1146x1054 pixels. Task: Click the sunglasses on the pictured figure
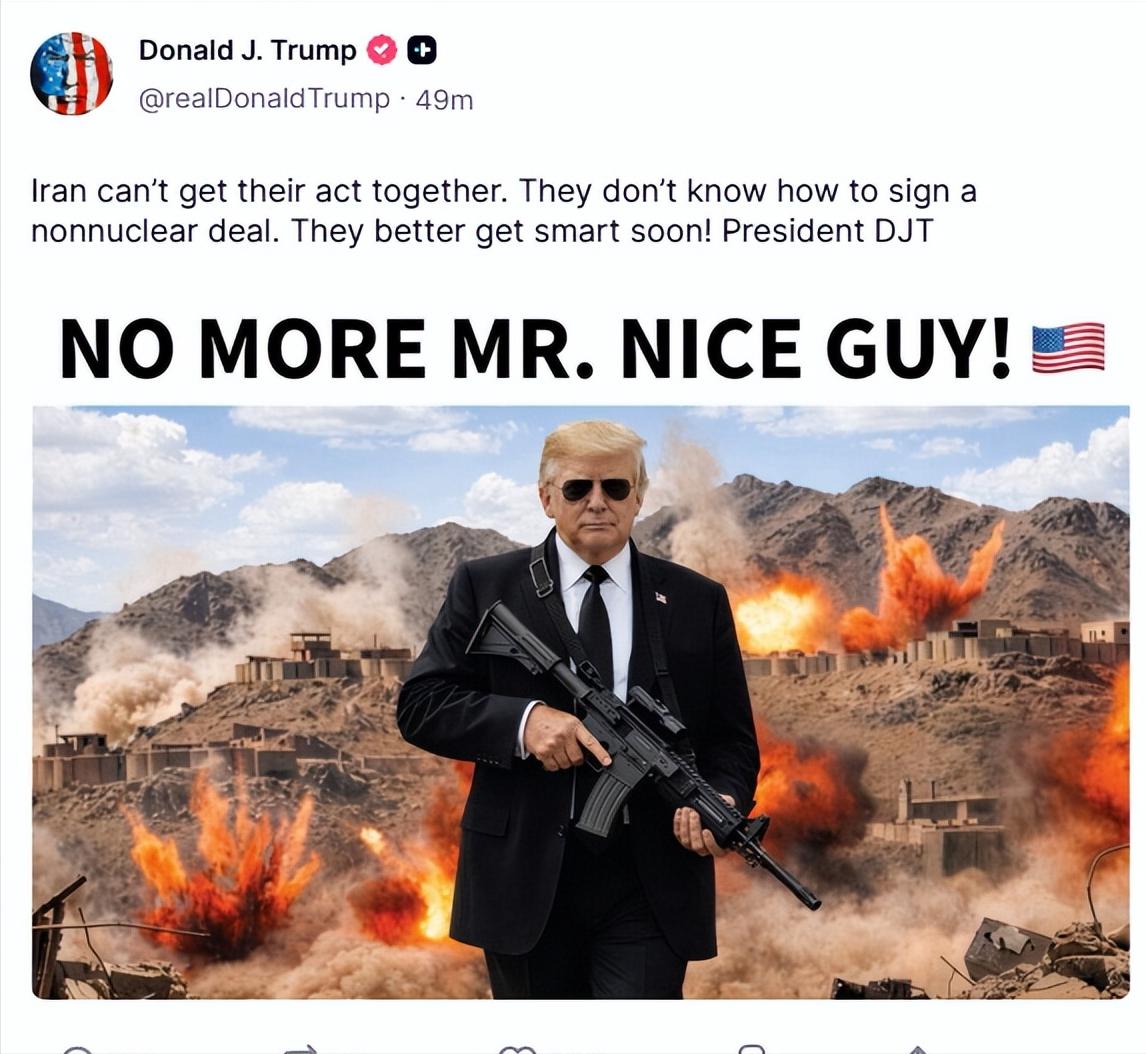point(597,489)
